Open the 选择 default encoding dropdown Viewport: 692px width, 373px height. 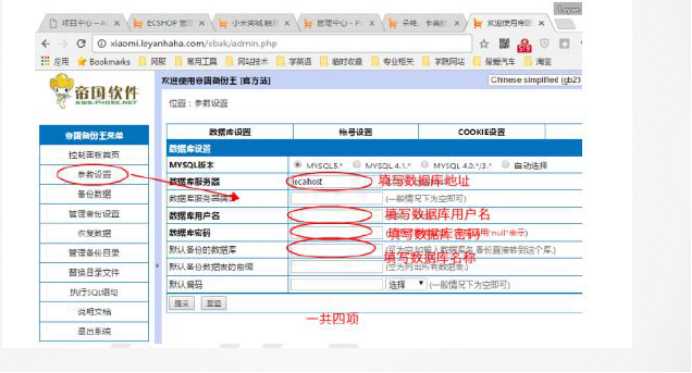tap(406, 284)
